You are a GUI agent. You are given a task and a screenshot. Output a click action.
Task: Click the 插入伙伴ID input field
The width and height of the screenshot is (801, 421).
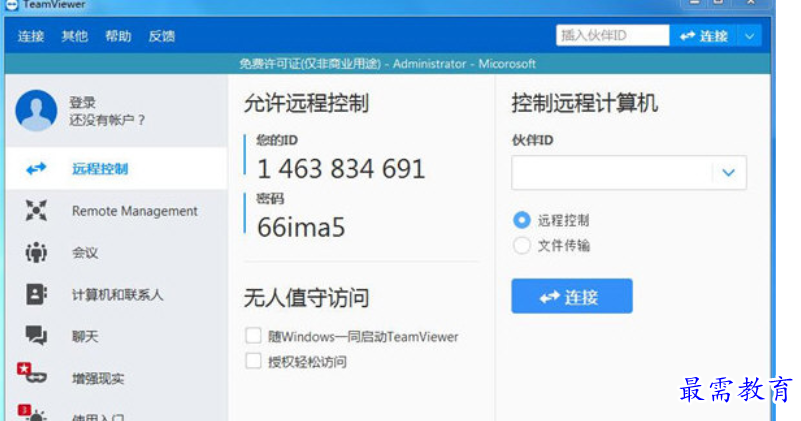pos(612,36)
